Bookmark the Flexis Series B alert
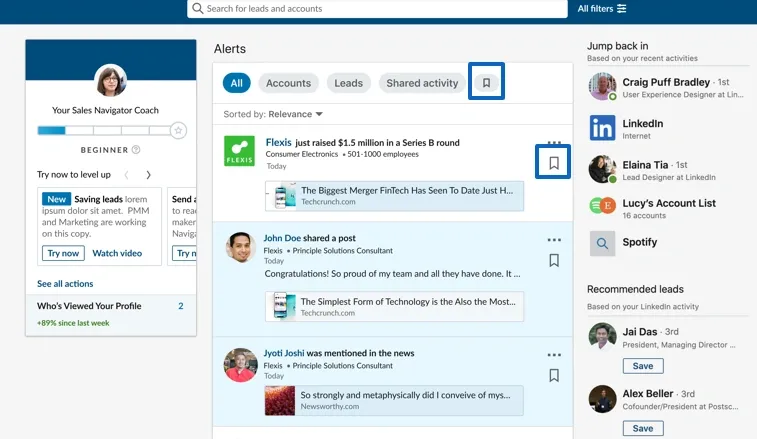The image size is (757, 439). coord(554,163)
